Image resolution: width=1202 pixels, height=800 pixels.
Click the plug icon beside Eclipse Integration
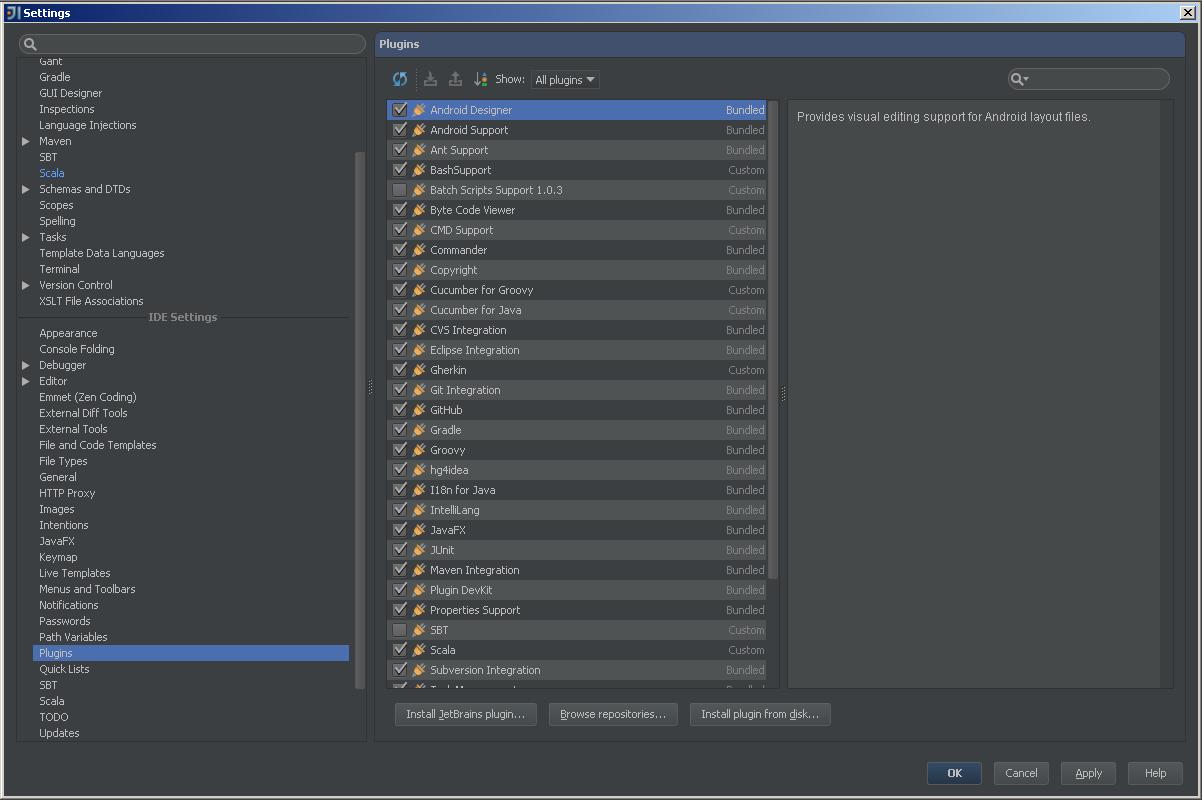point(419,350)
